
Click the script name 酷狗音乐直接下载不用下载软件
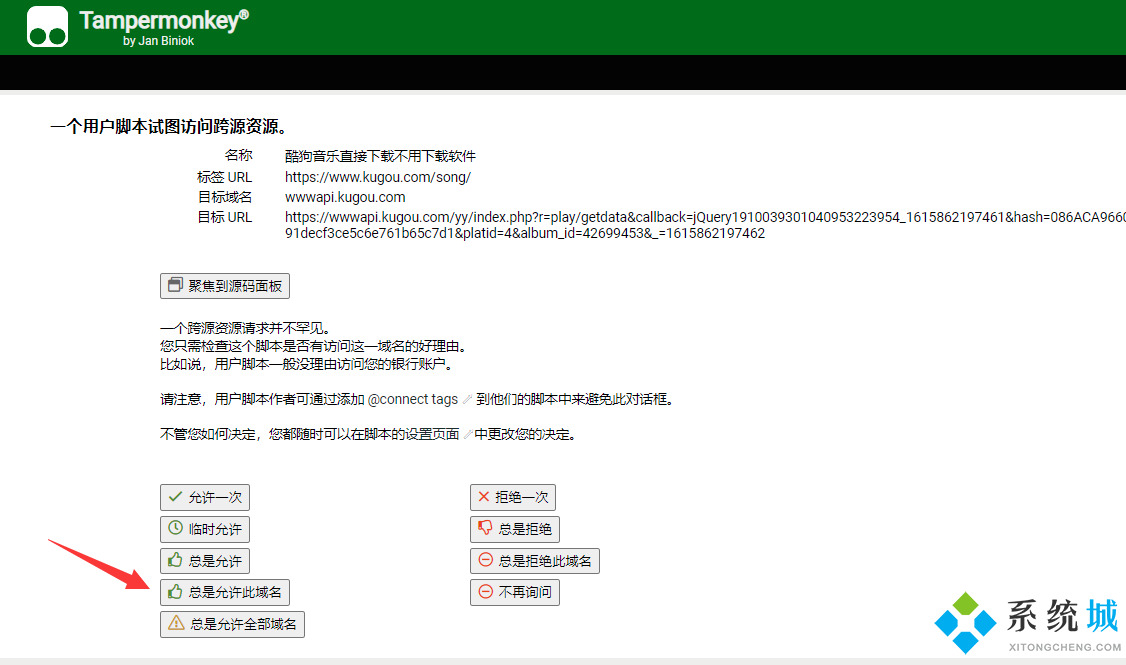380,156
